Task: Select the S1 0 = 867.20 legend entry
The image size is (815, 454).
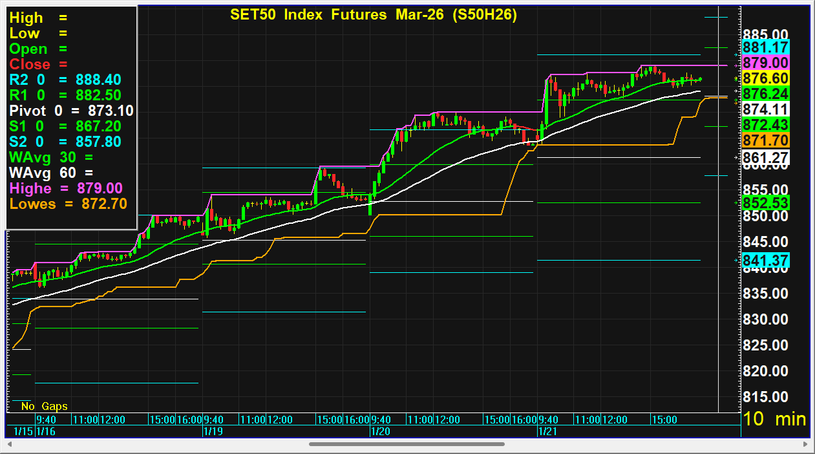Action: [65, 126]
